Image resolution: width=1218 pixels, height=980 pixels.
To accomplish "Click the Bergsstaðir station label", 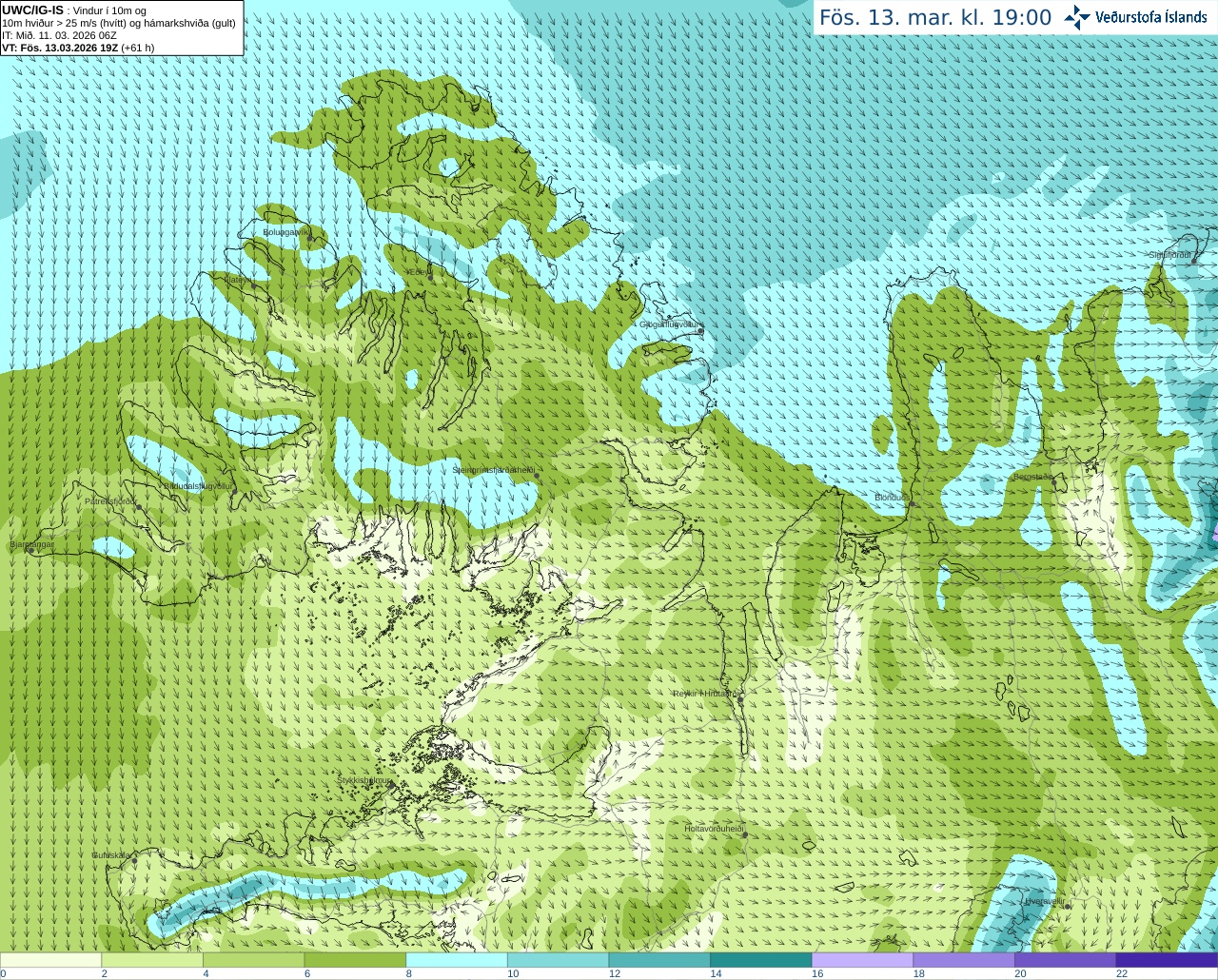I will (x=1032, y=477).
